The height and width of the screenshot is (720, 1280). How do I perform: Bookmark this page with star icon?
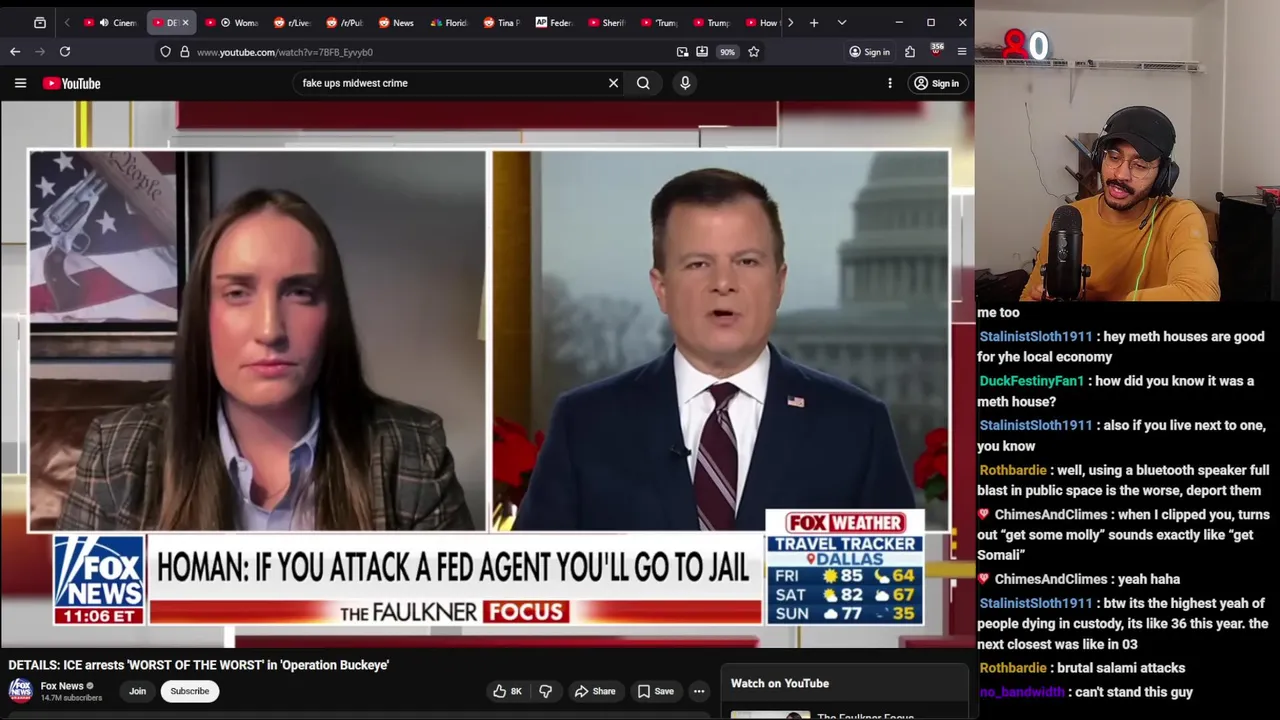click(754, 52)
